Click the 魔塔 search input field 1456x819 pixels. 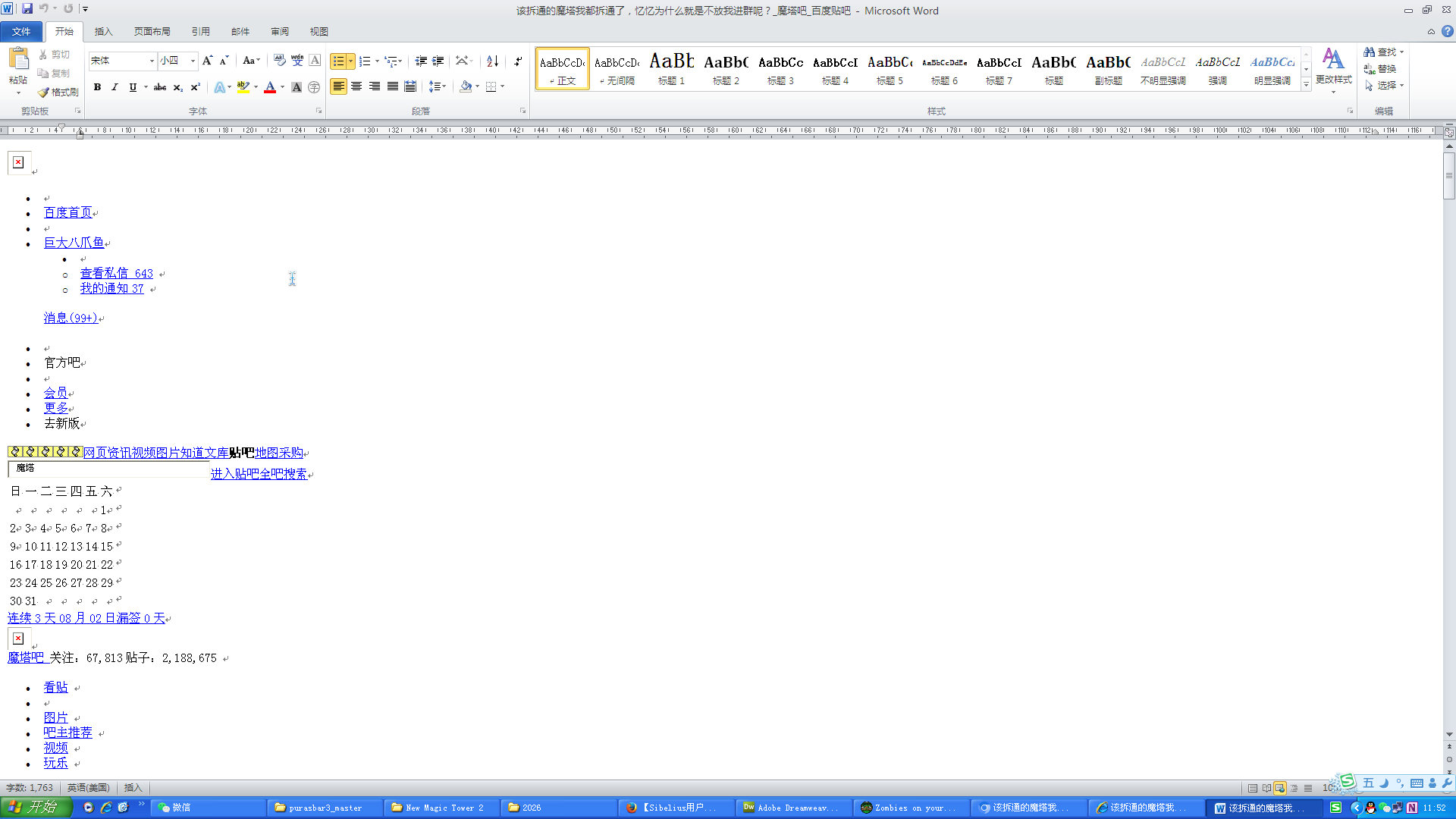click(x=108, y=469)
